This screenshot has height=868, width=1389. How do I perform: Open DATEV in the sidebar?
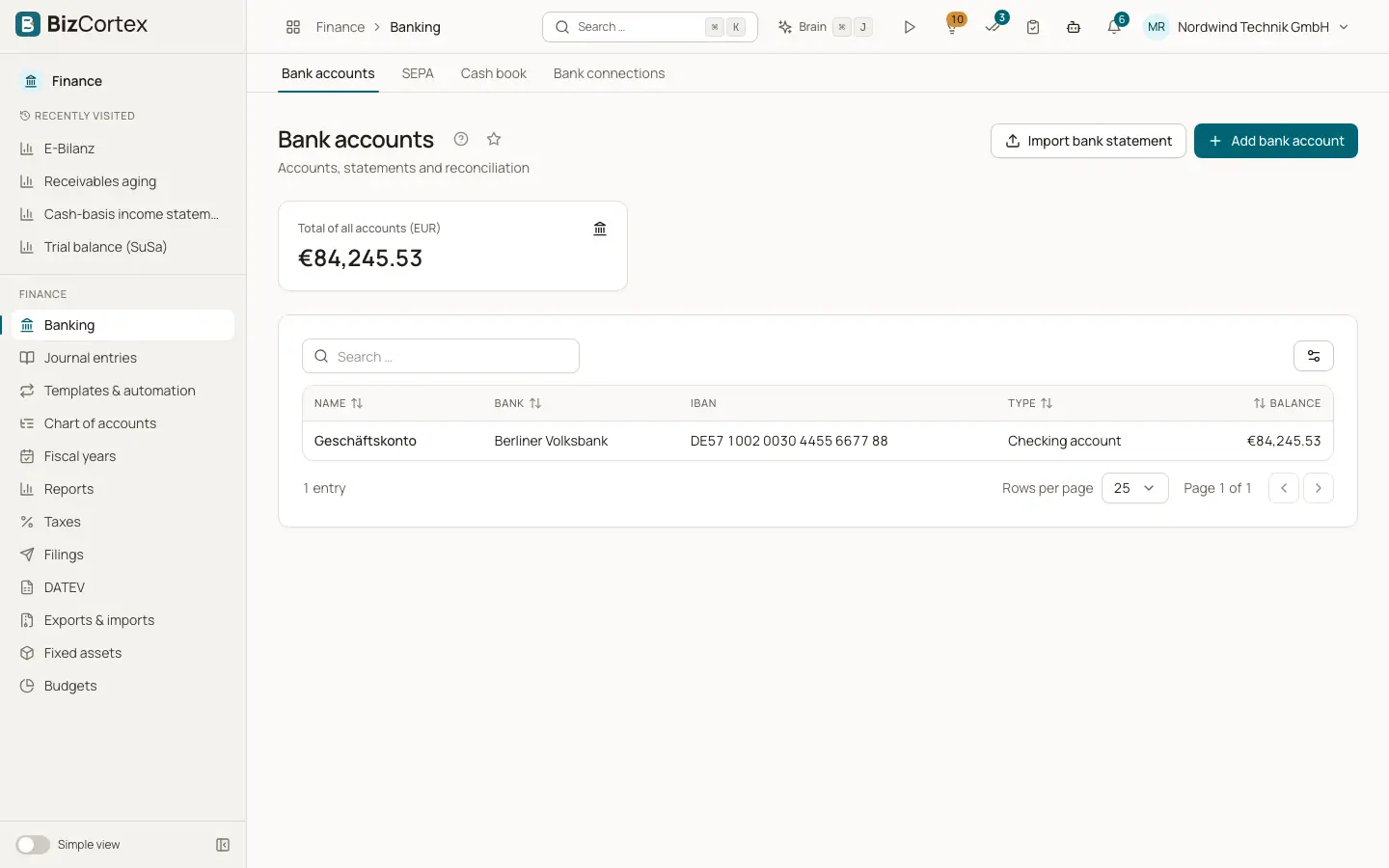(123, 587)
